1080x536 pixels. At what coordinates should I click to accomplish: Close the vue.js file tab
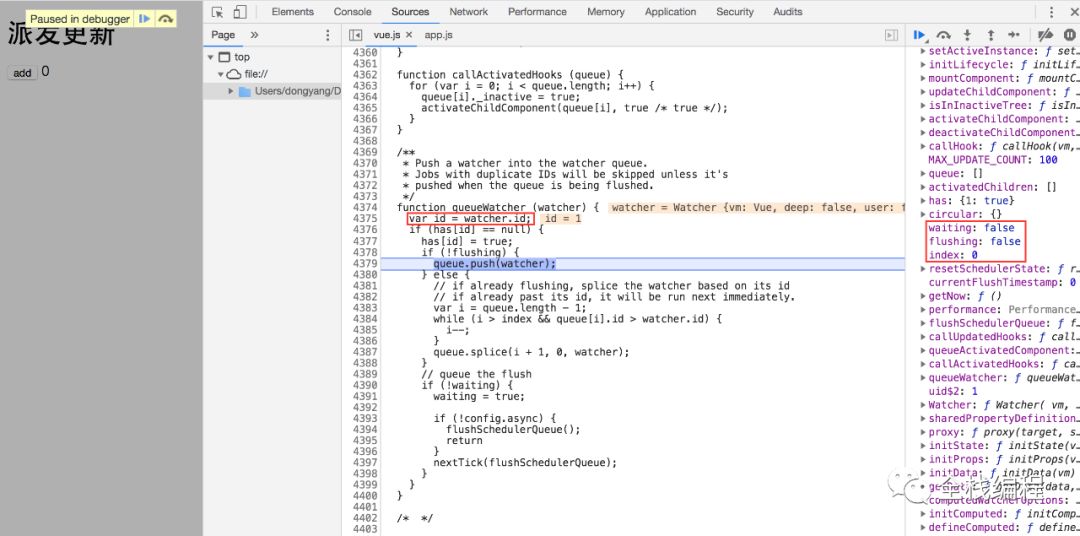[x=408, y=34]
